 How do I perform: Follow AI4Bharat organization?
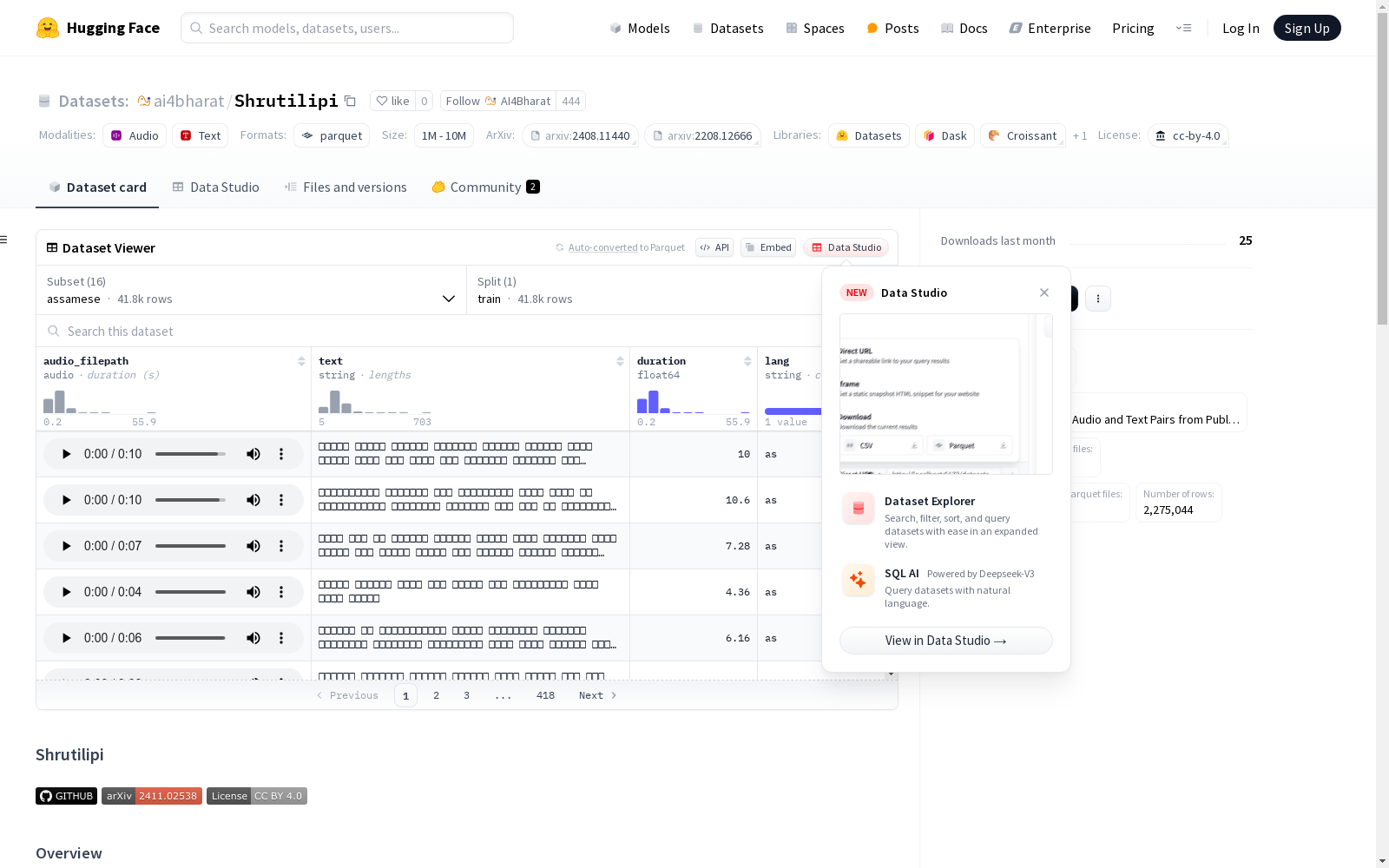coord(498,101)
